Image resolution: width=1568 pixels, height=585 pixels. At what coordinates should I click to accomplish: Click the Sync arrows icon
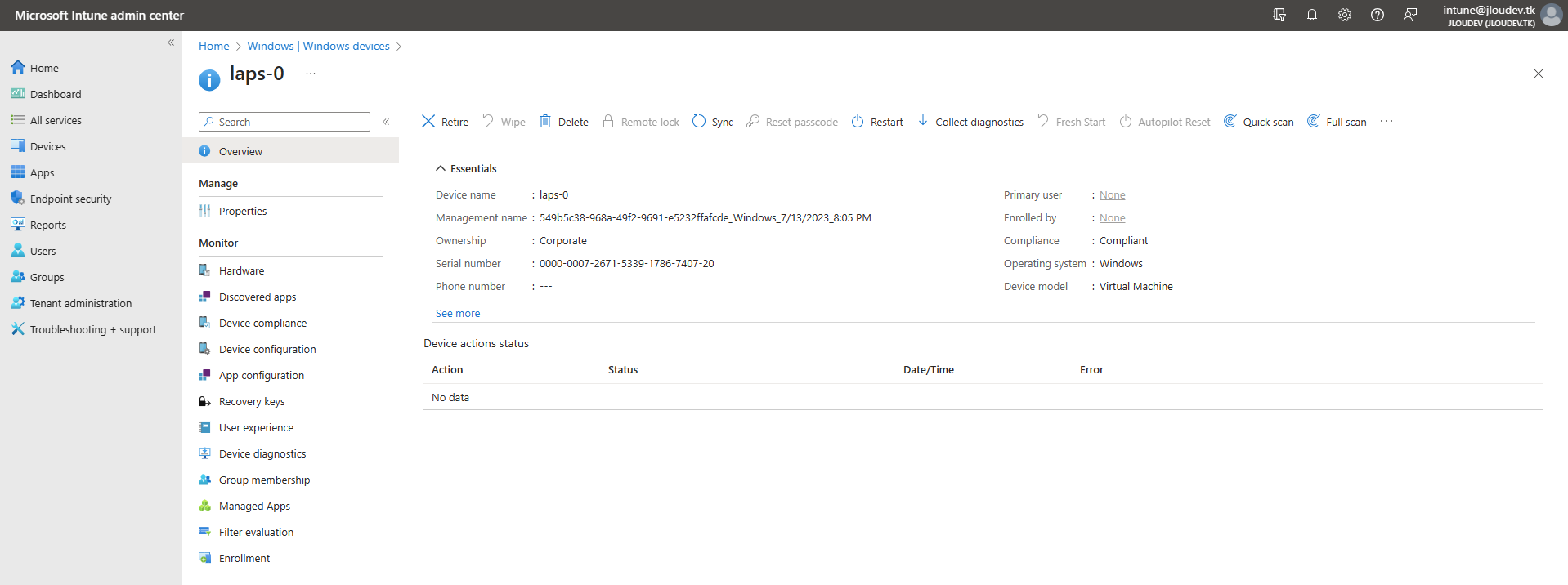pos(699,121)
